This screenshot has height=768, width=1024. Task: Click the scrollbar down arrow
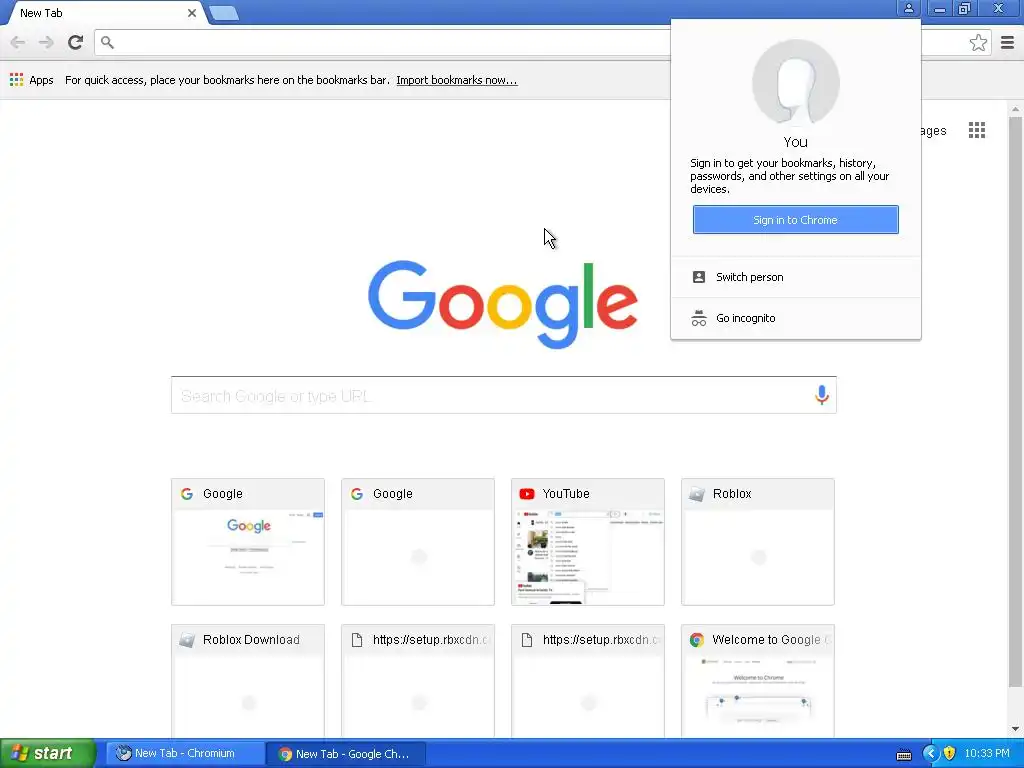pyautogui.click(x=1015, y=729)
